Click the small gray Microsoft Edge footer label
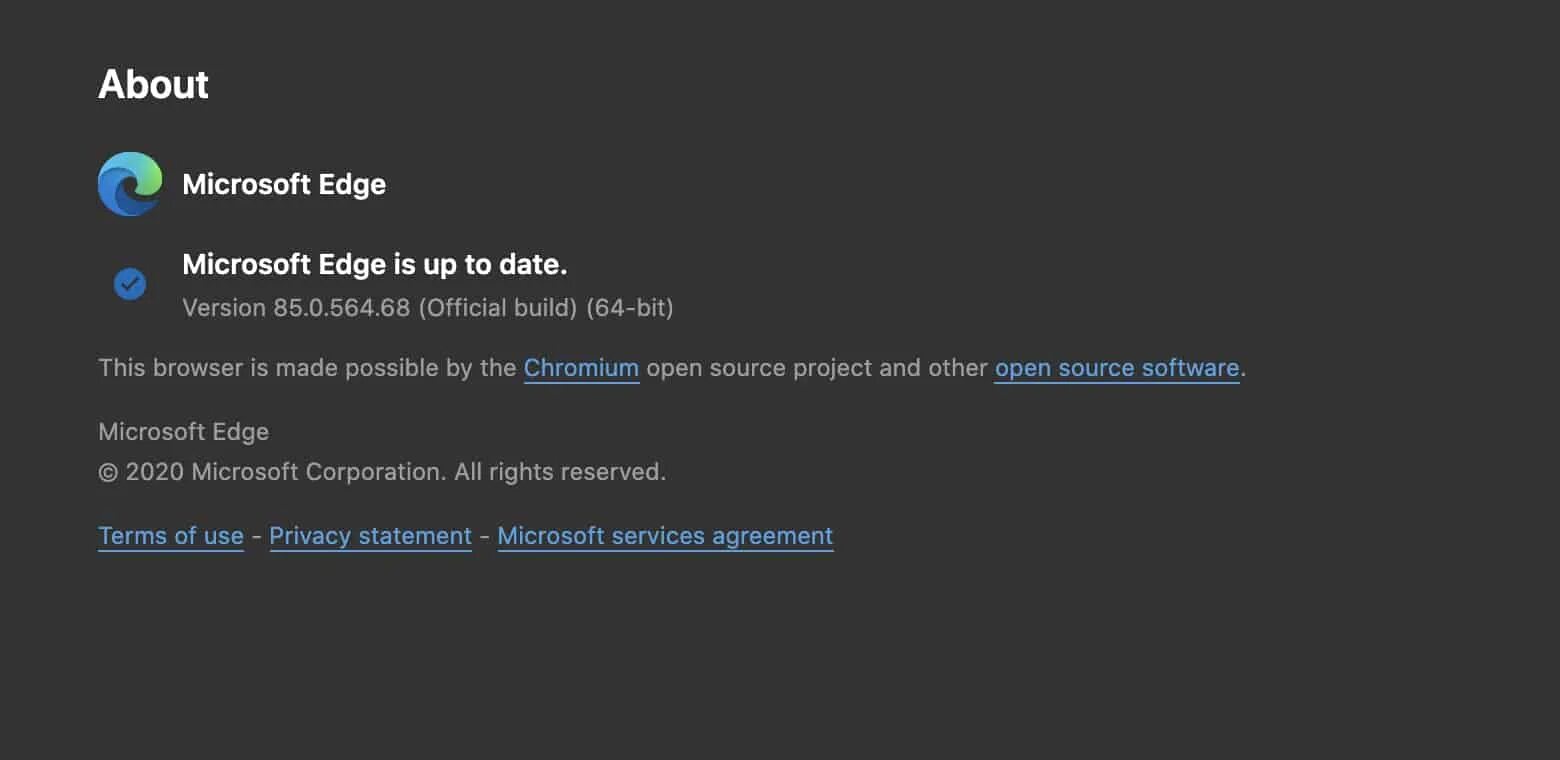 point(184,432)
